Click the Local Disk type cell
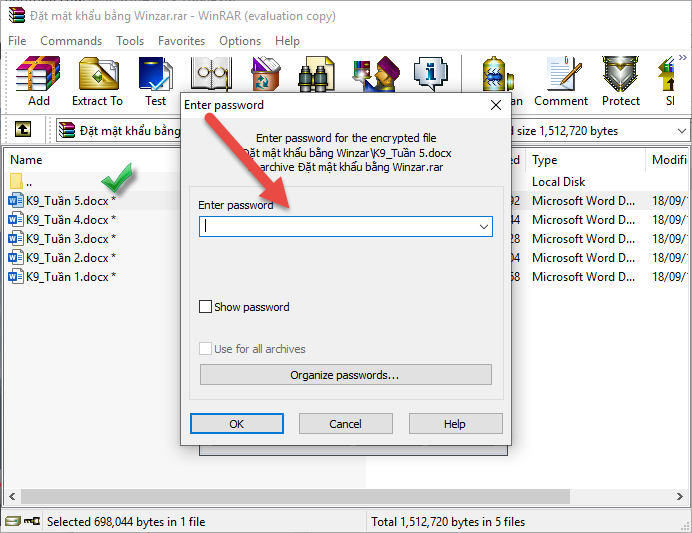The width and height of the screenshot is (692, 533). [x=558, y=182]
